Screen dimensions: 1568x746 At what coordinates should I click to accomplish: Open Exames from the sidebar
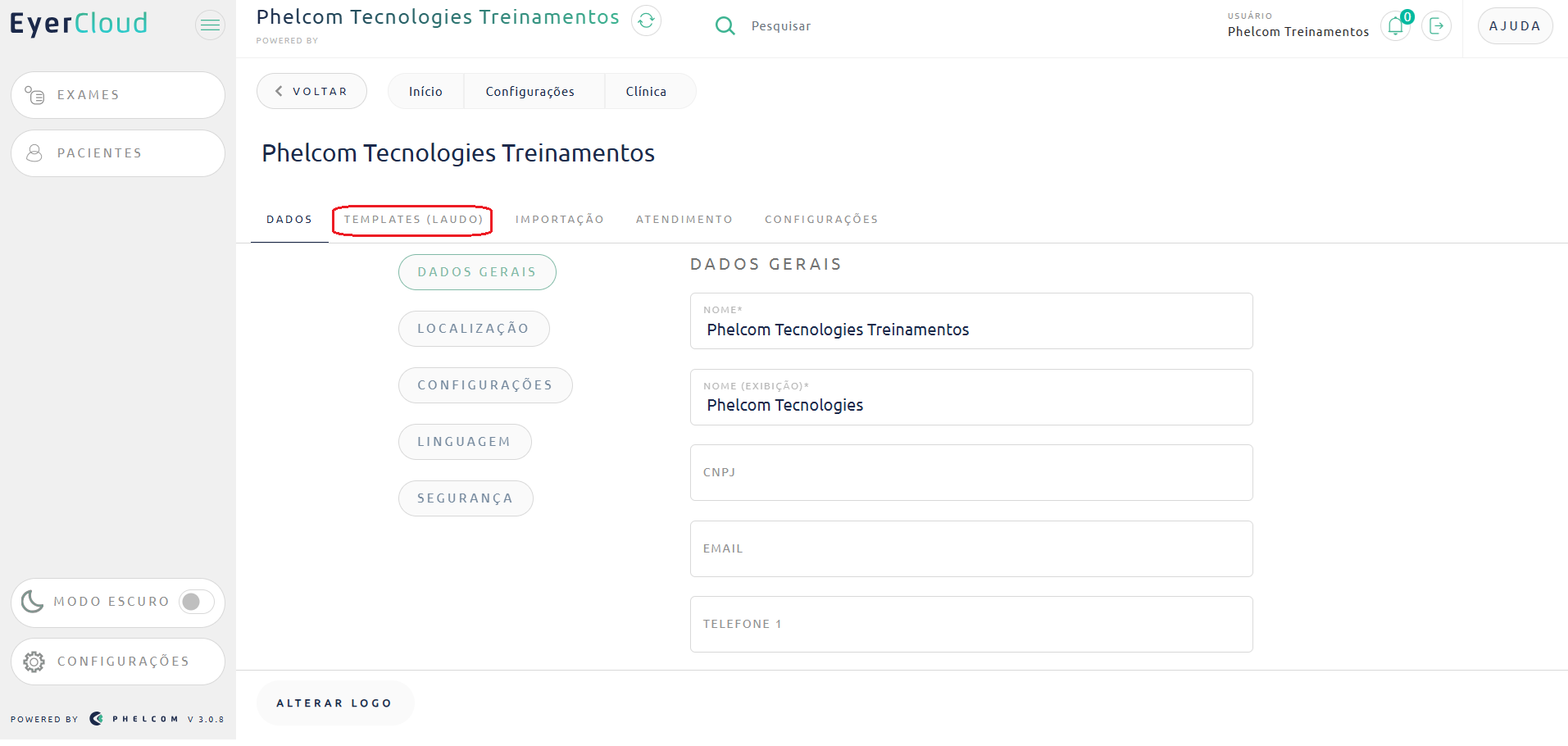pyautogui.click(x=118, y=95)
